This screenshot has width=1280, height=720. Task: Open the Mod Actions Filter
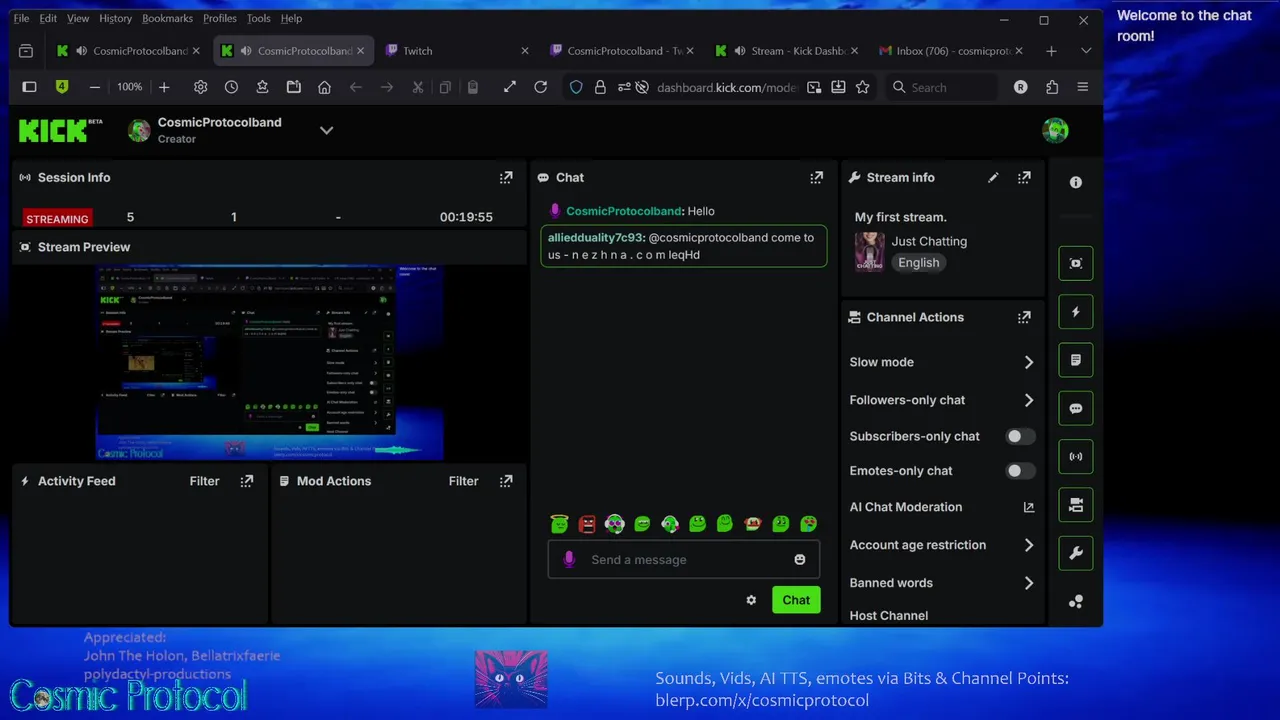(x=463, y=481)
